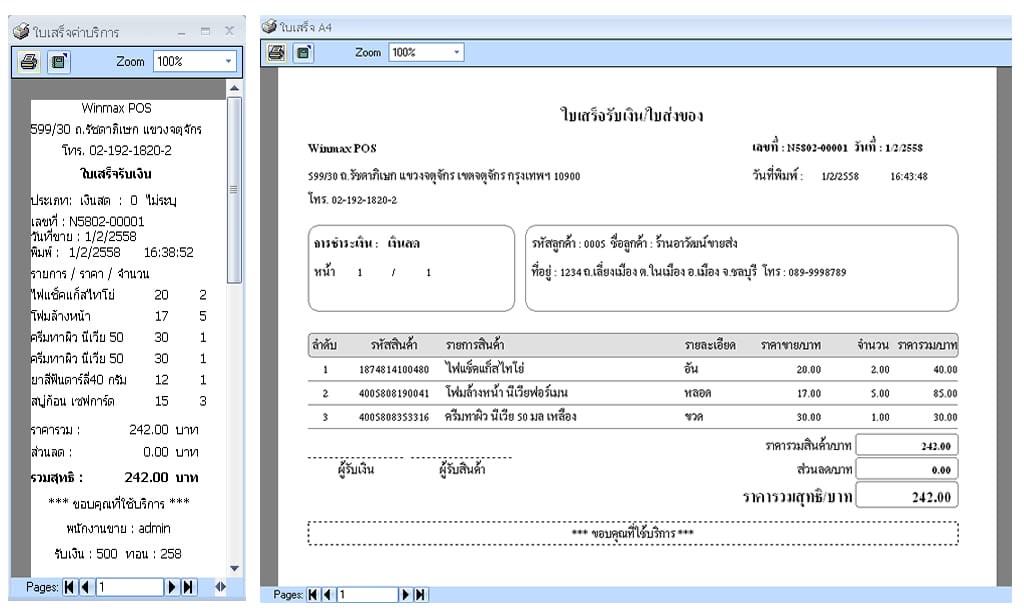The width and height of the screenshot is (1024, 613).
Task: Click 'Winmax POS' heading in small receipt
Action: 116,108
